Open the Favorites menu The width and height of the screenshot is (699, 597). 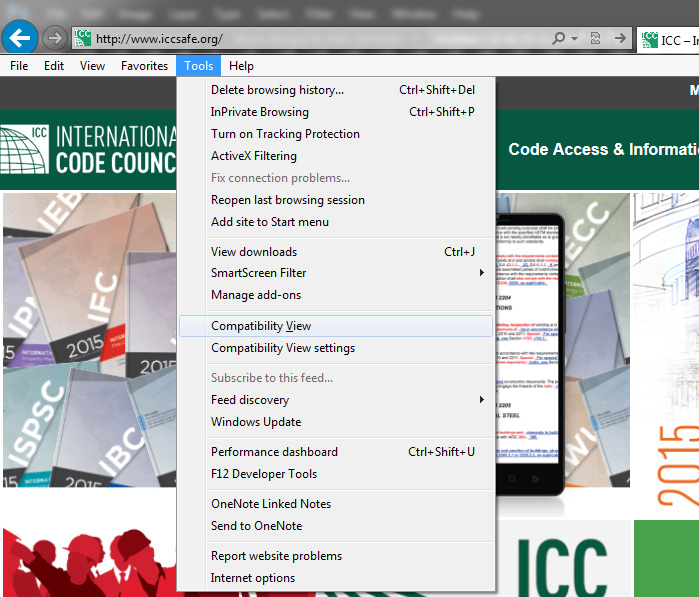point(144,66)
